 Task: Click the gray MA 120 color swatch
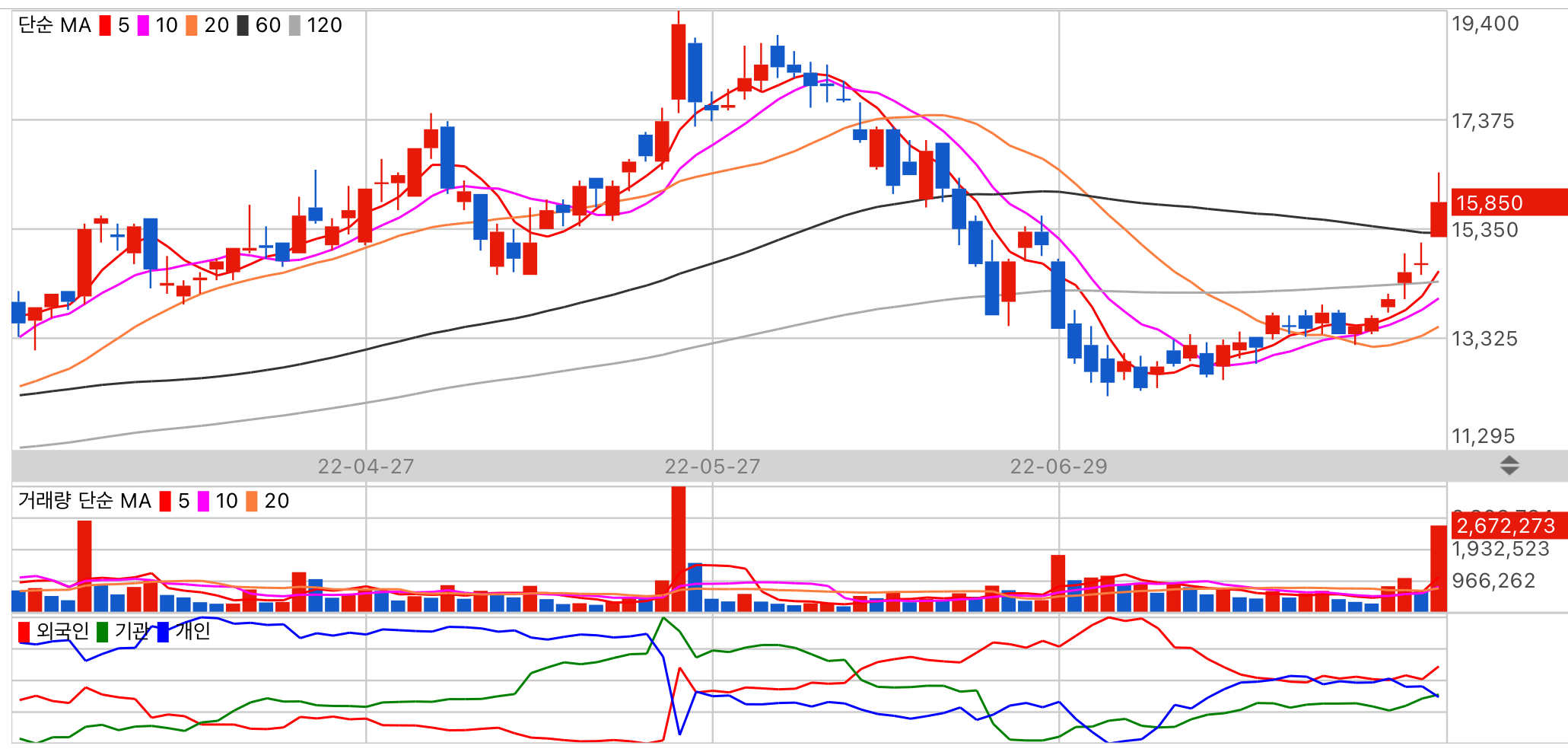click(x=295, y=26)
